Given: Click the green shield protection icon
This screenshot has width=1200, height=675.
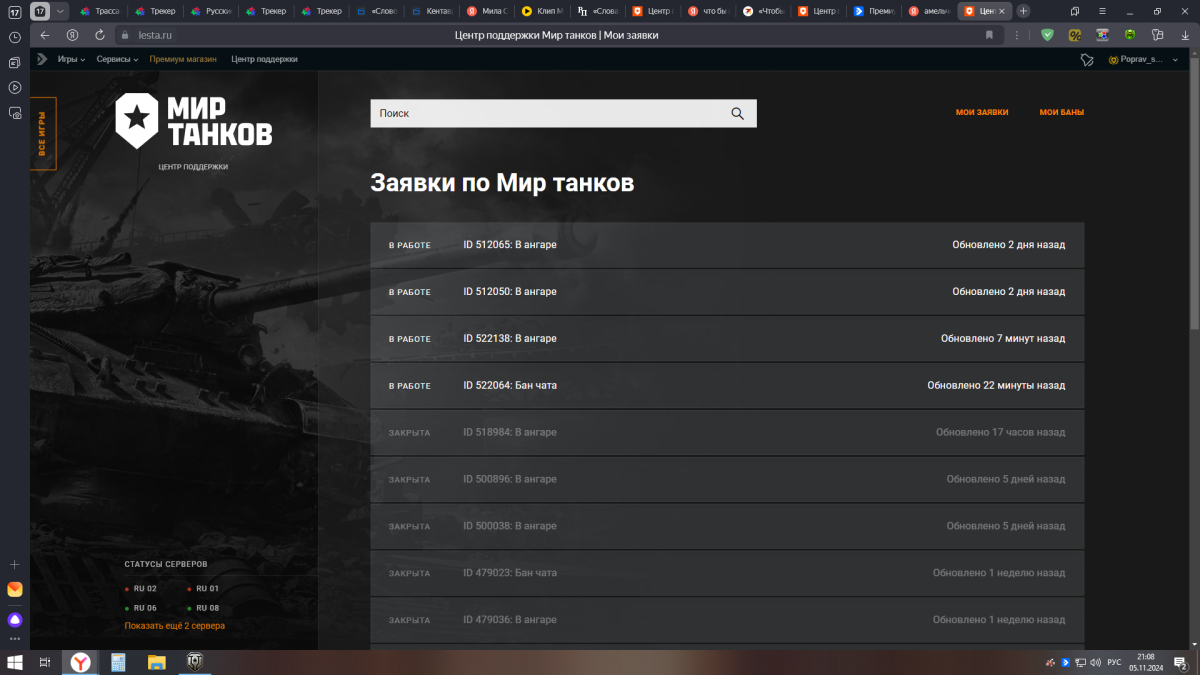Looking at the screenshot, I should (x=1047, y=35).
